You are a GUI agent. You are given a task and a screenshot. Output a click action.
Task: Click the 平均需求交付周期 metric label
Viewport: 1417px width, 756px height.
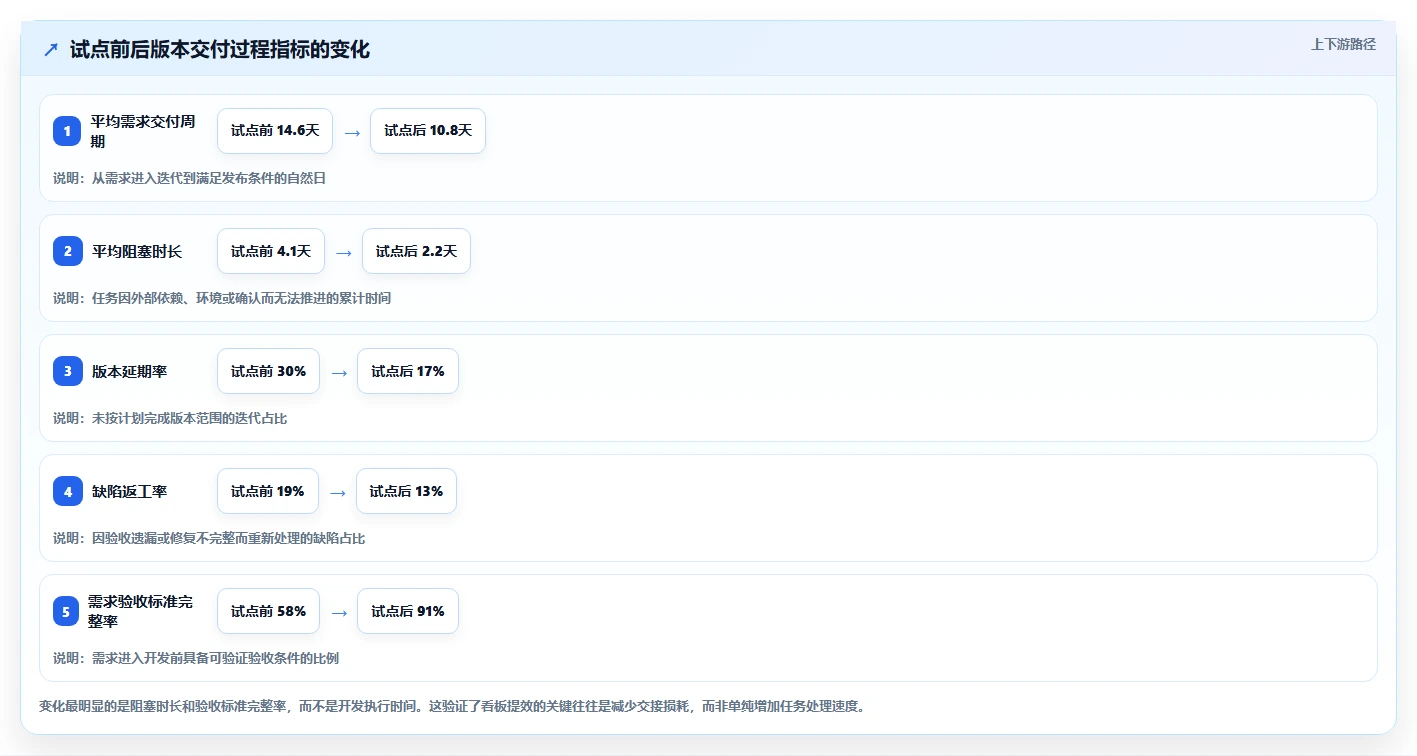pos(143,131)
